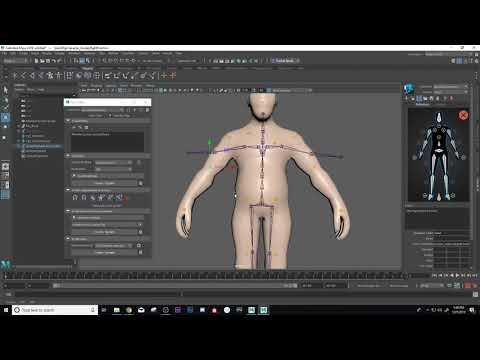Select the head effector on the HumanIK figure

[x=439, y=117]
